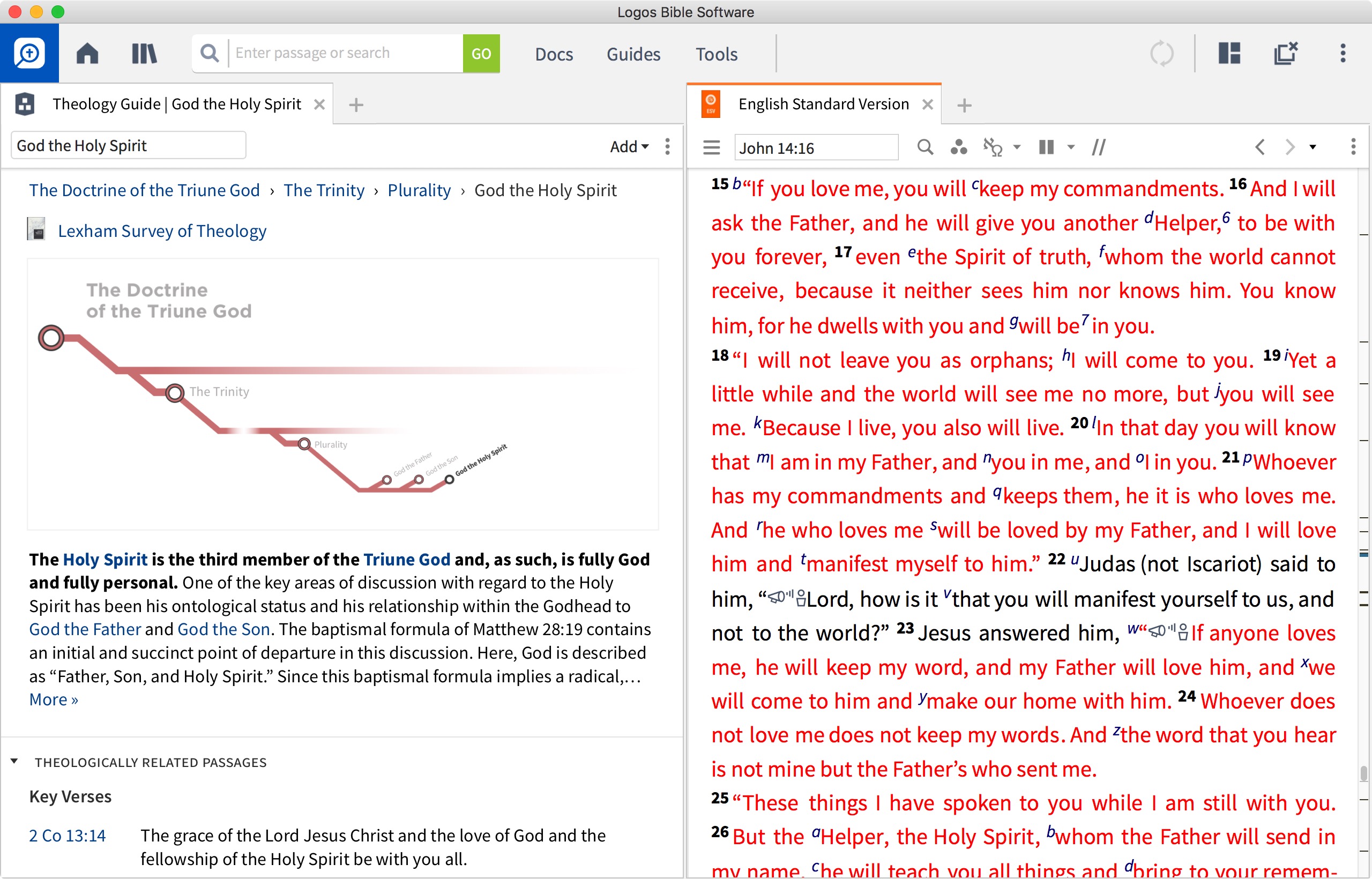Collapse Theologically Related Passages section
This screenshot has height=879, width=1372.
(x=14, y=762)
